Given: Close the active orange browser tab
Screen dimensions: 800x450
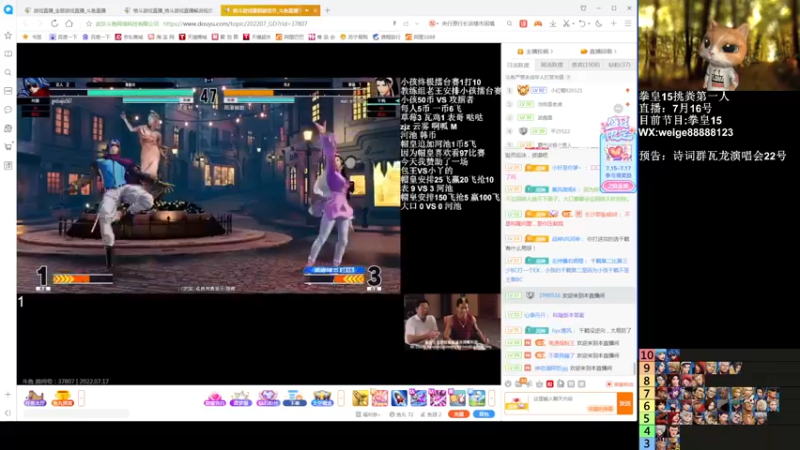Looking at the screenshot, I should (x=315, y=10).
